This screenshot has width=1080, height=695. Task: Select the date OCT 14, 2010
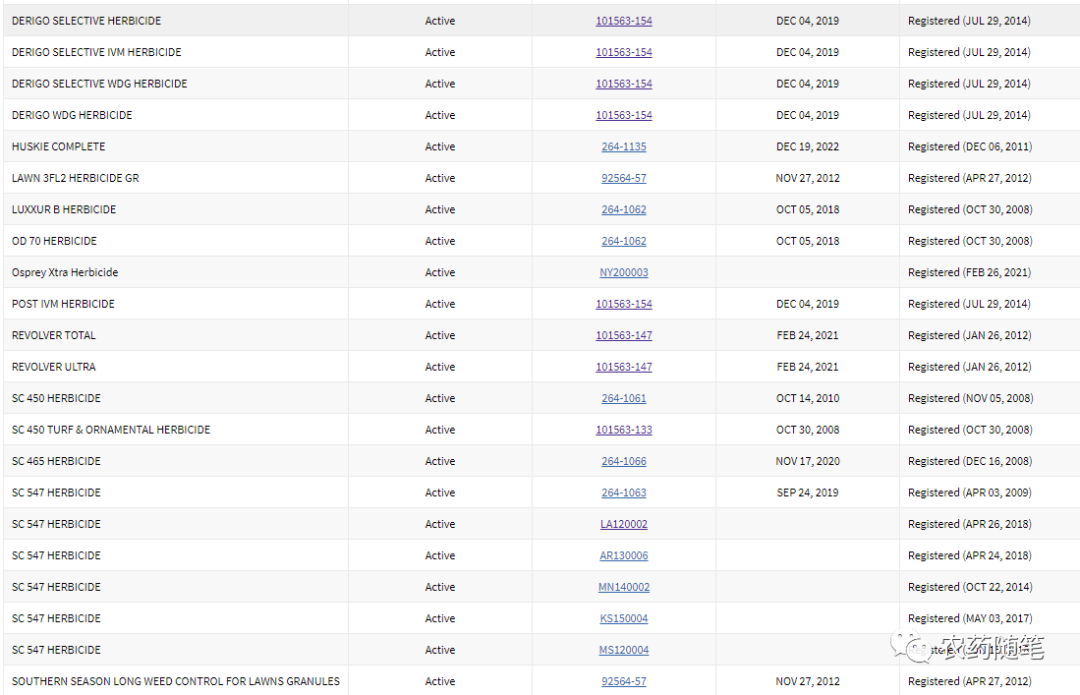[x=807, y=398]
